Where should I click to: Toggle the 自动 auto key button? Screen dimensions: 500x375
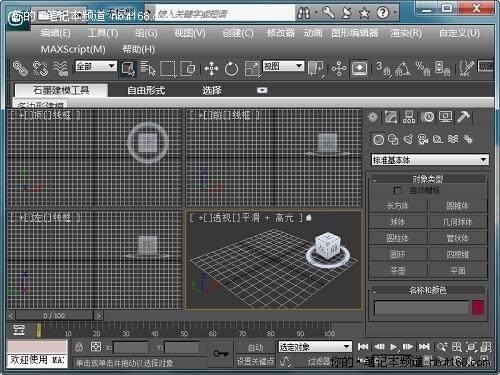[x=255, y=347]
